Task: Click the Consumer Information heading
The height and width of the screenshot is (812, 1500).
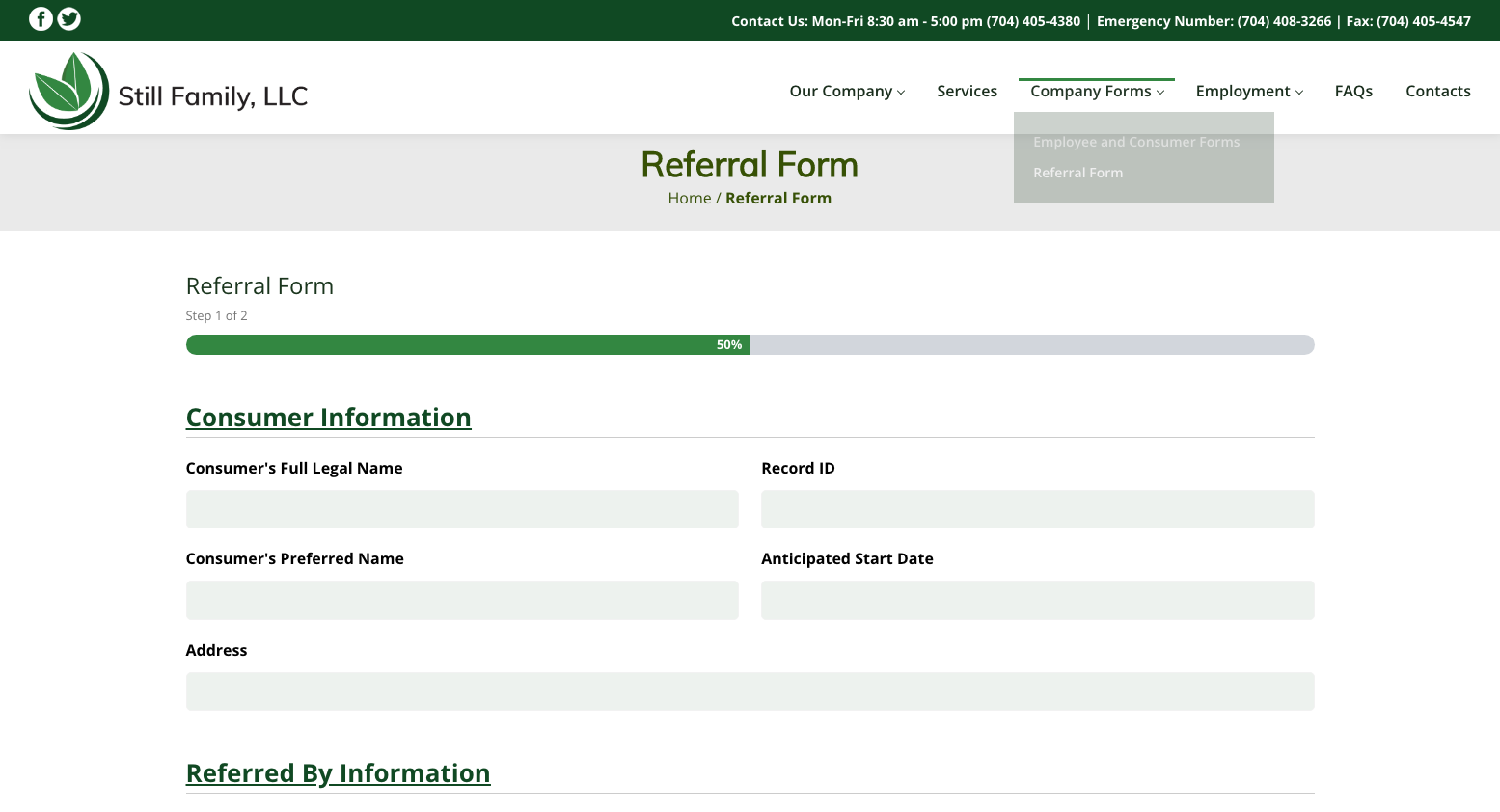Action: [328, 418]
